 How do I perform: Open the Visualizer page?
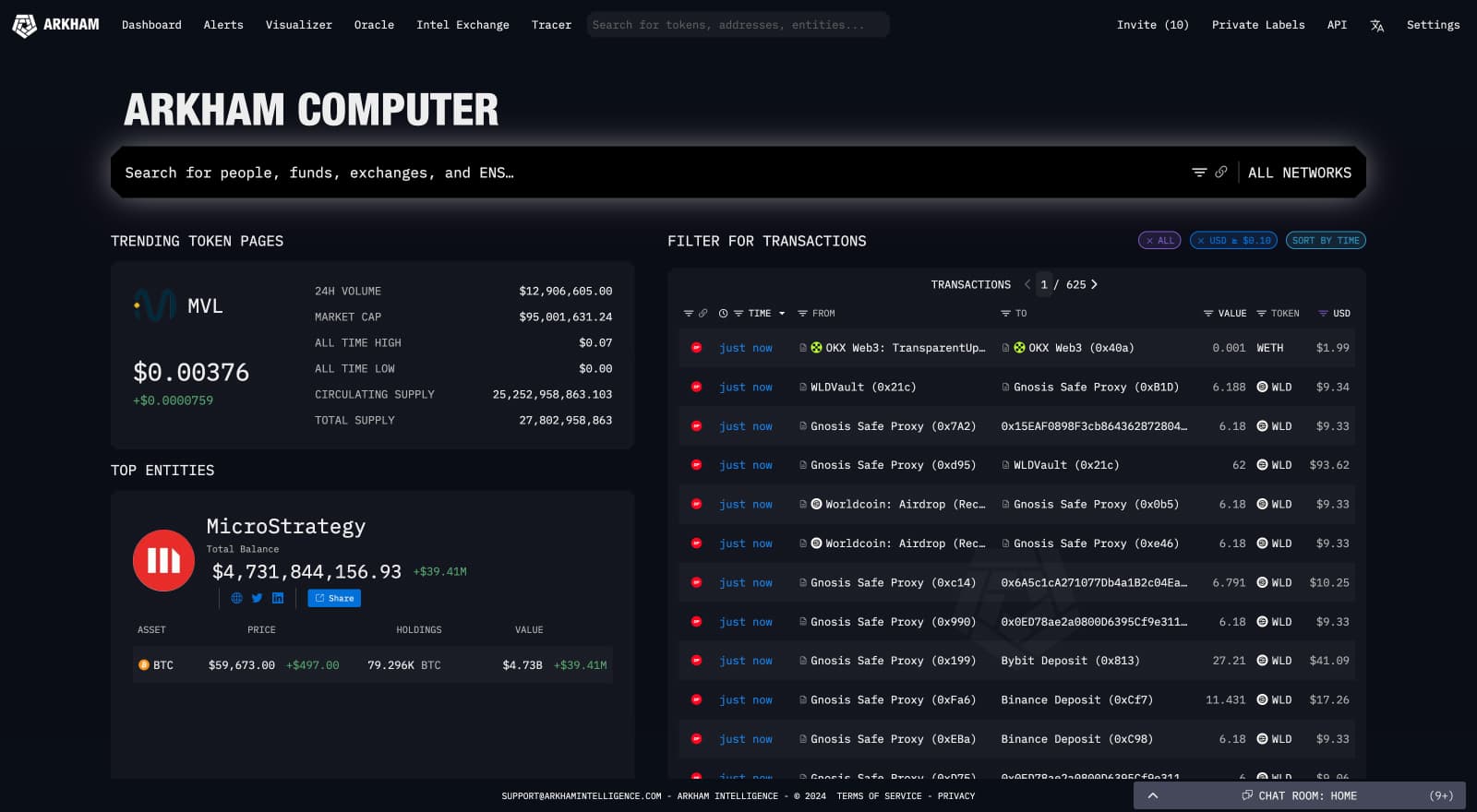click(299, 25)
